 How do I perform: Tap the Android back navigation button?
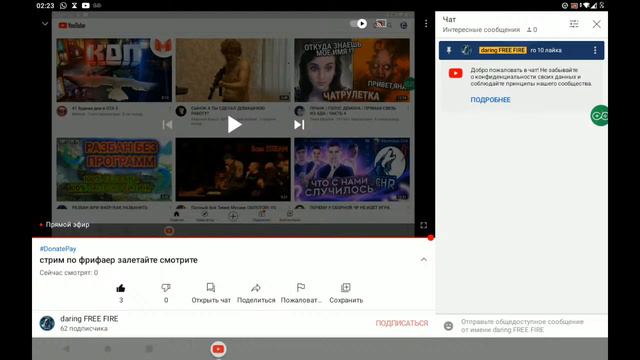(x=66, y=349)
